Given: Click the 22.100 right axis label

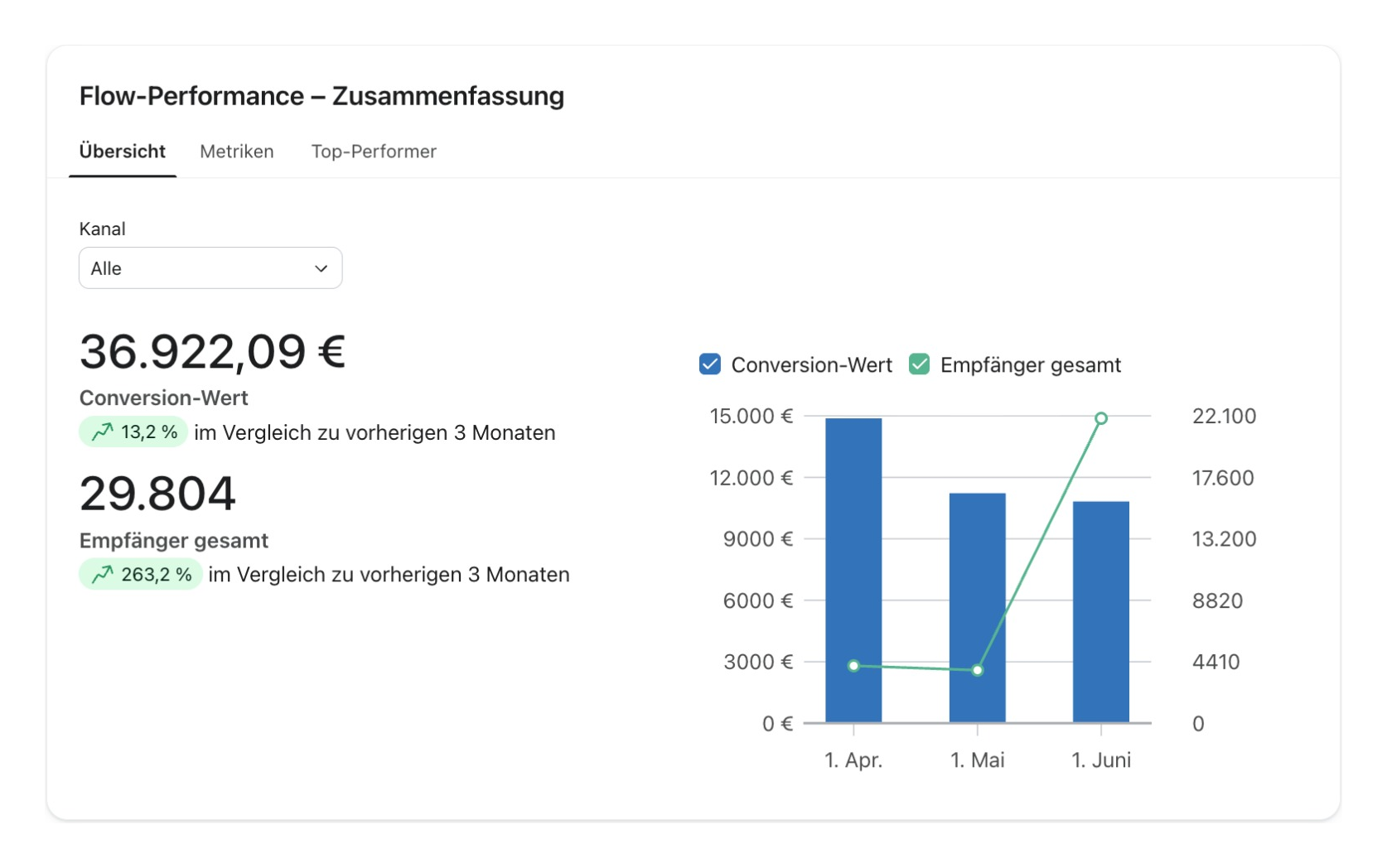Looking at the screenshot, I should (1224, 416).
